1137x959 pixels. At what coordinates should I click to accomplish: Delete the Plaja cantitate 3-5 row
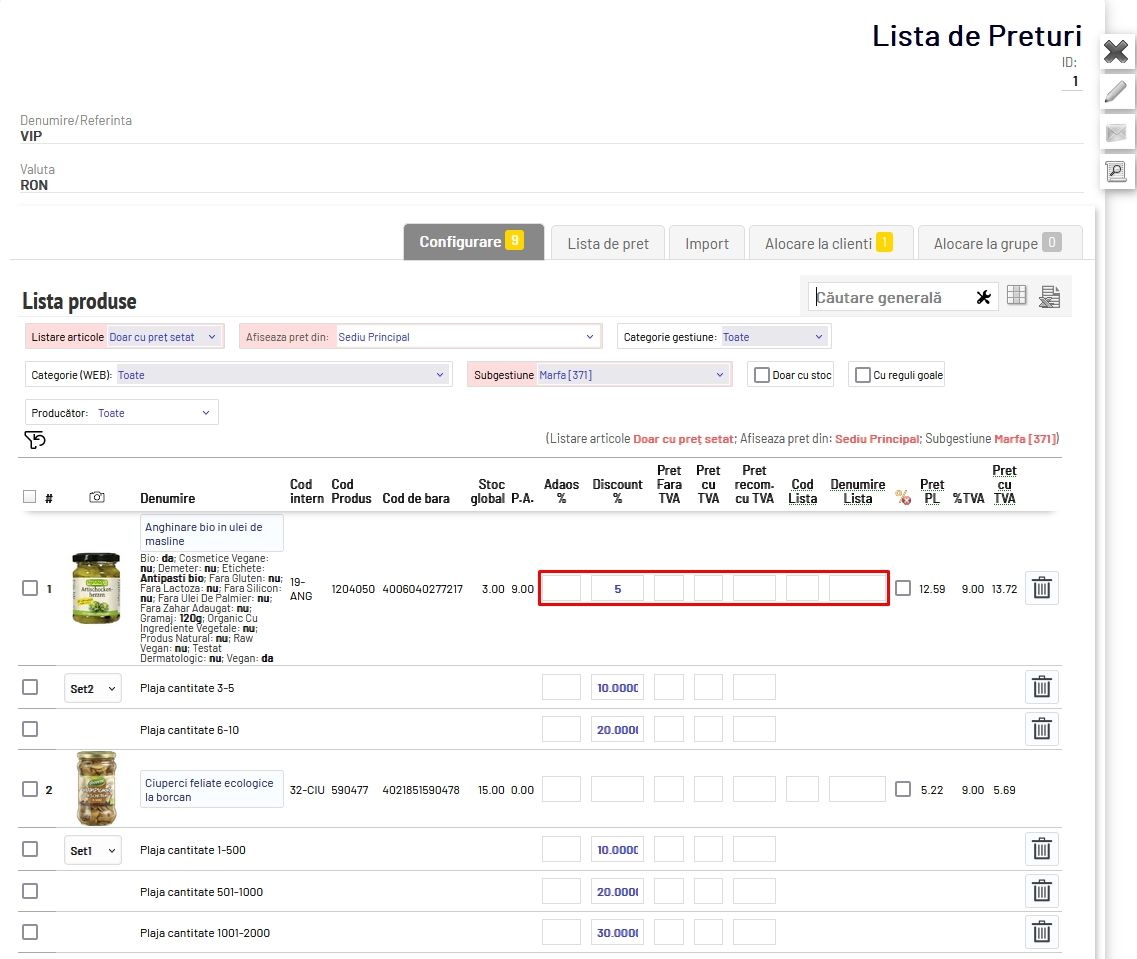point(1041,687)
